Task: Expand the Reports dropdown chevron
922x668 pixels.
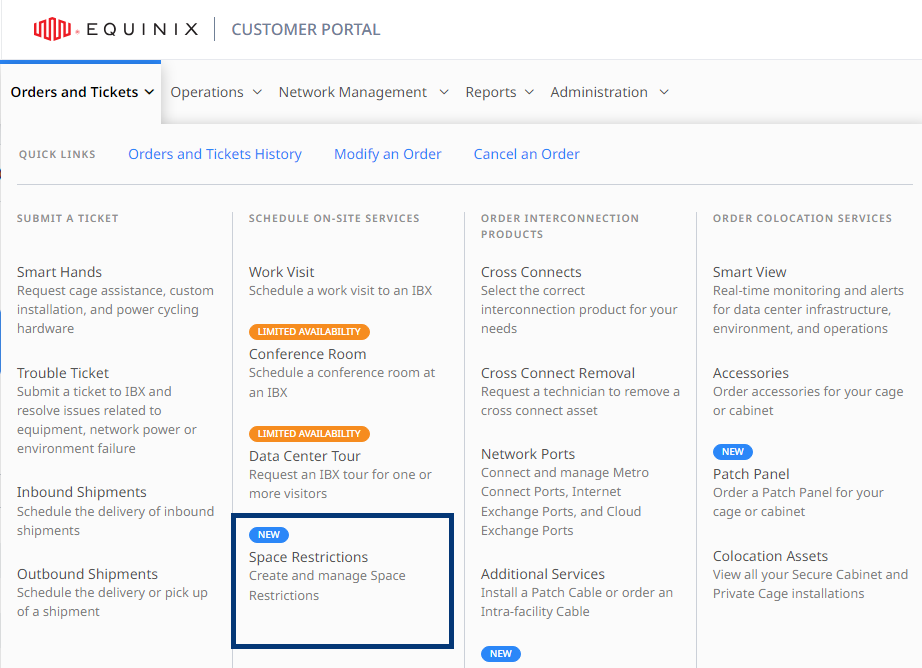Action: point(529,92)
